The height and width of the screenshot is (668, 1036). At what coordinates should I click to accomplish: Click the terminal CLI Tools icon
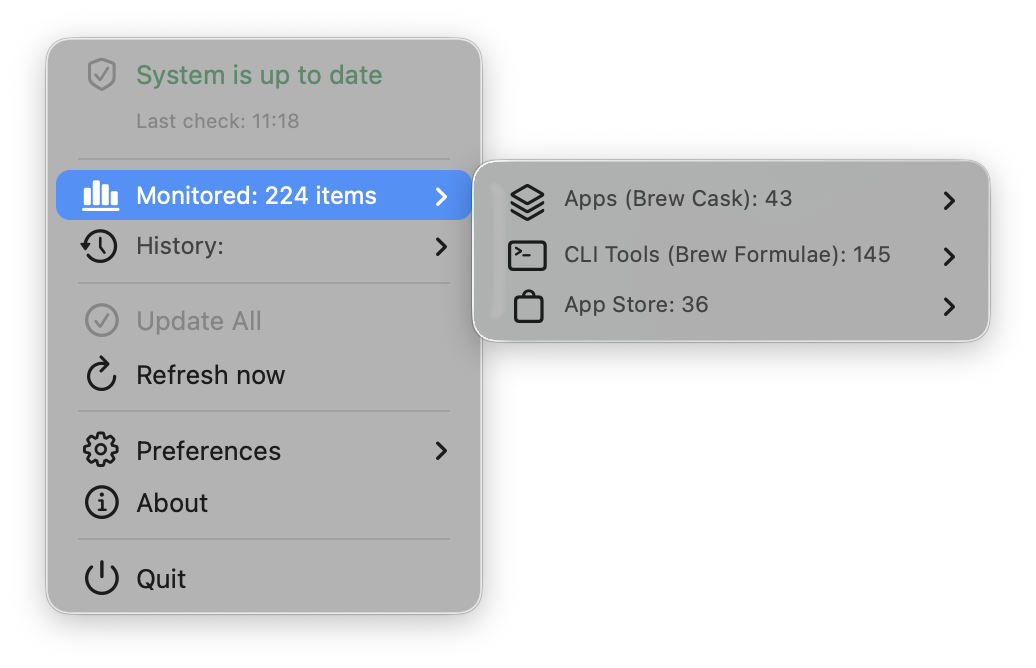click(527, 256)
